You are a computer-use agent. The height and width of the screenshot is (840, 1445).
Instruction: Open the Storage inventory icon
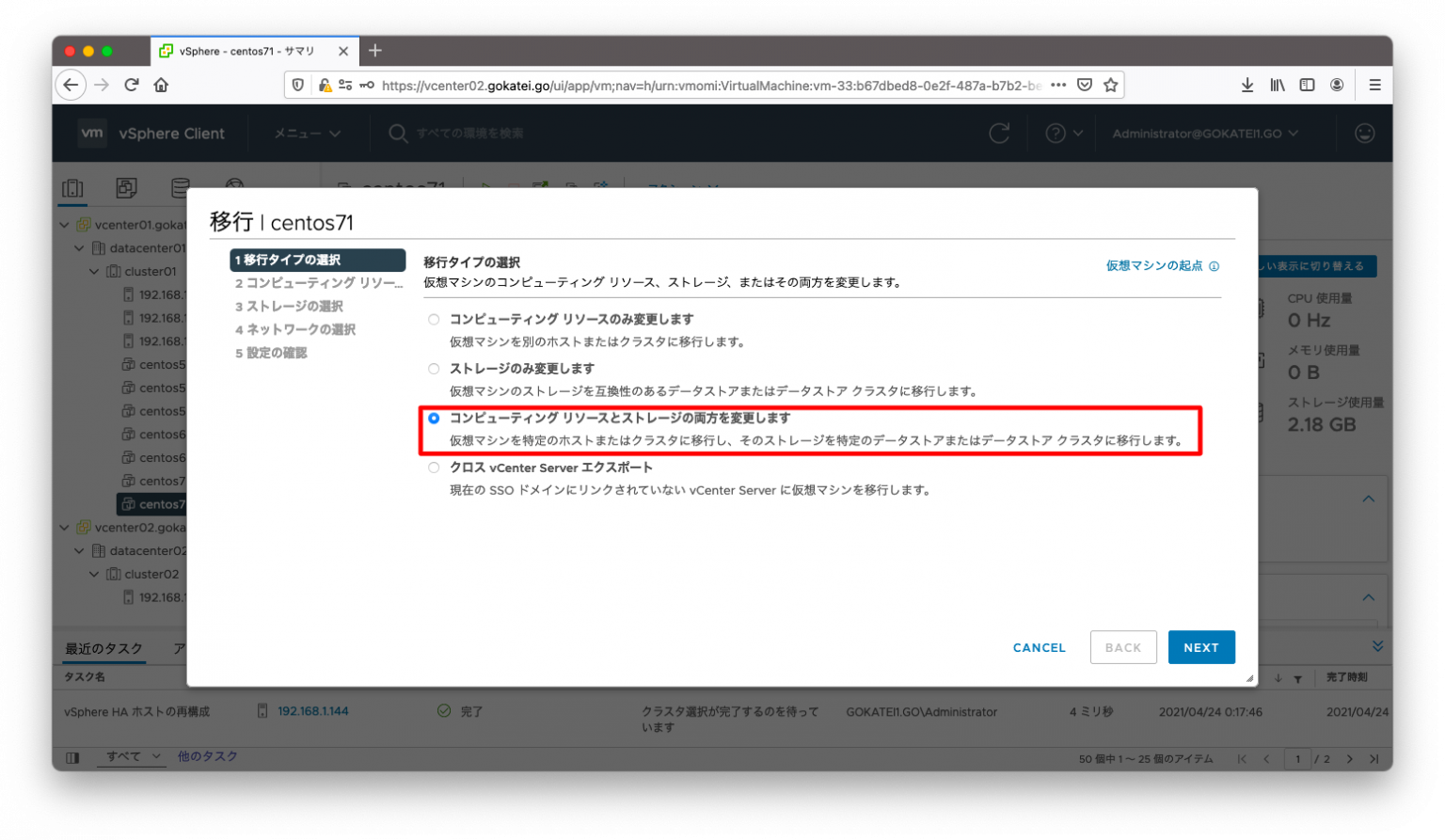point(180,187)
